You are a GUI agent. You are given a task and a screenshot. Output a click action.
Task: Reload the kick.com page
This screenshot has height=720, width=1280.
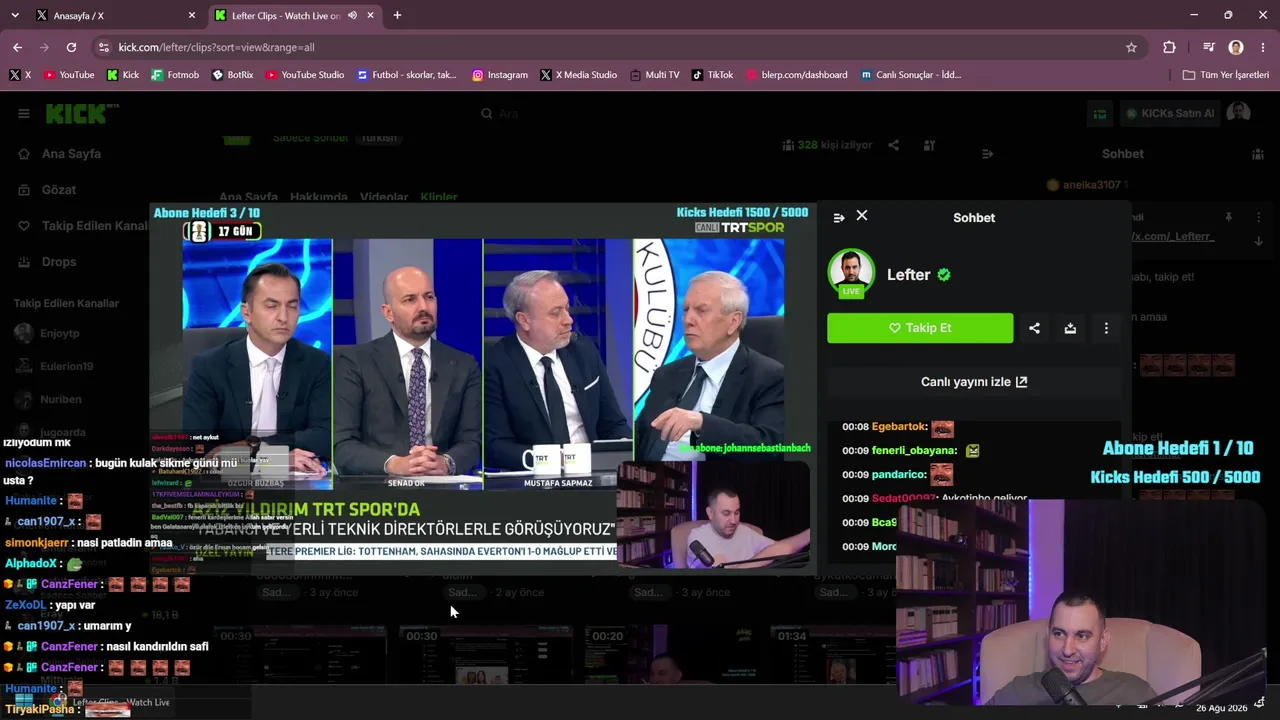[x=71, y=47]
